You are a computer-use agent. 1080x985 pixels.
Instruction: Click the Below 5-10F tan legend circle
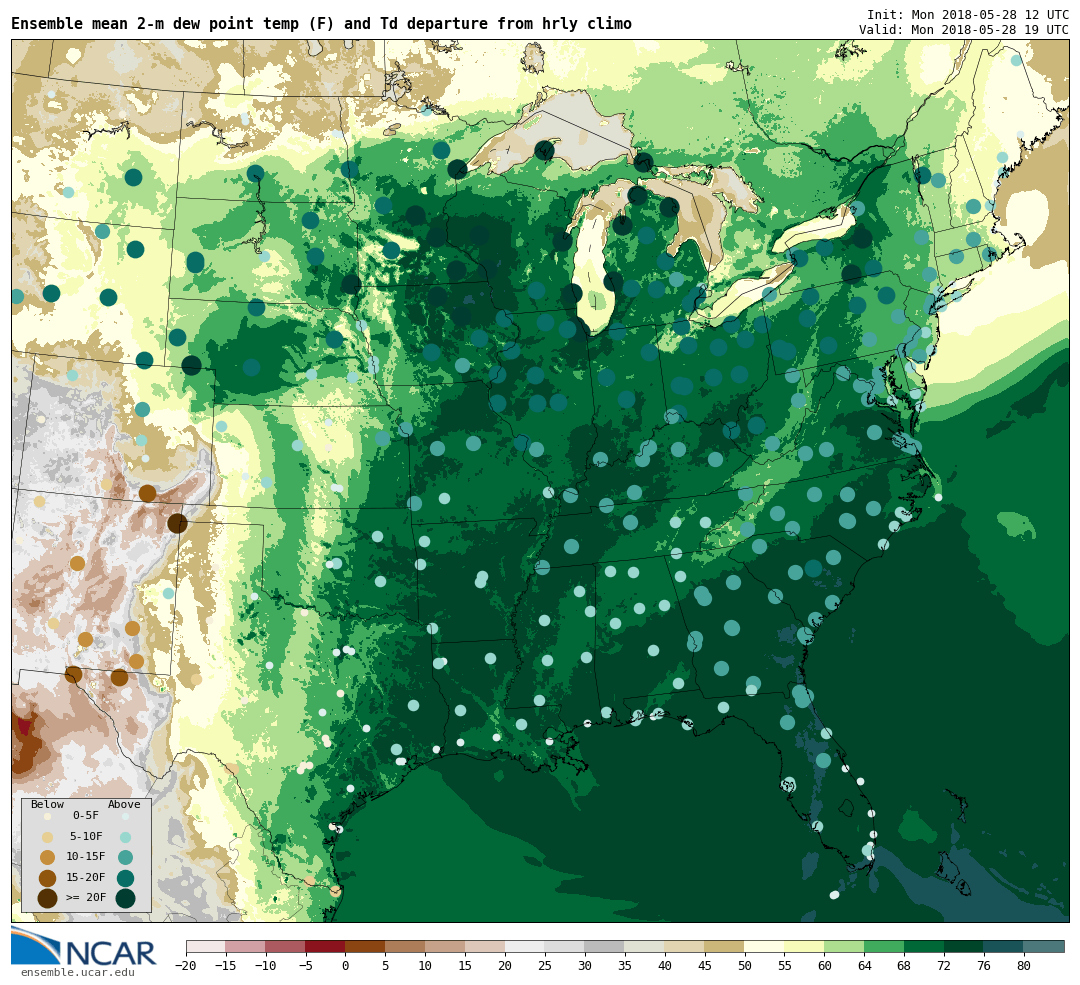(48, 838)
